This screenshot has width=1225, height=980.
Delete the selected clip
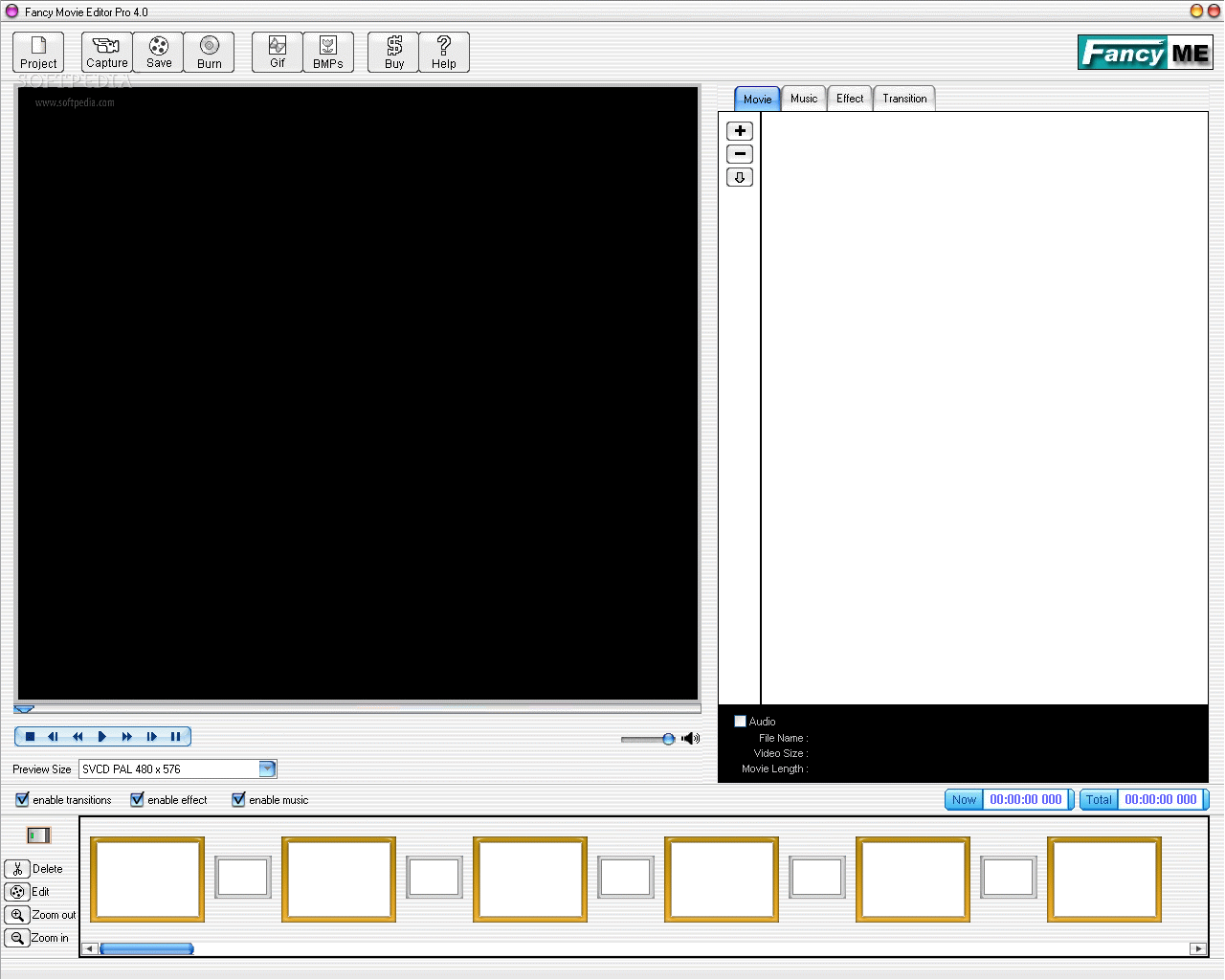(x=17, y=869)
